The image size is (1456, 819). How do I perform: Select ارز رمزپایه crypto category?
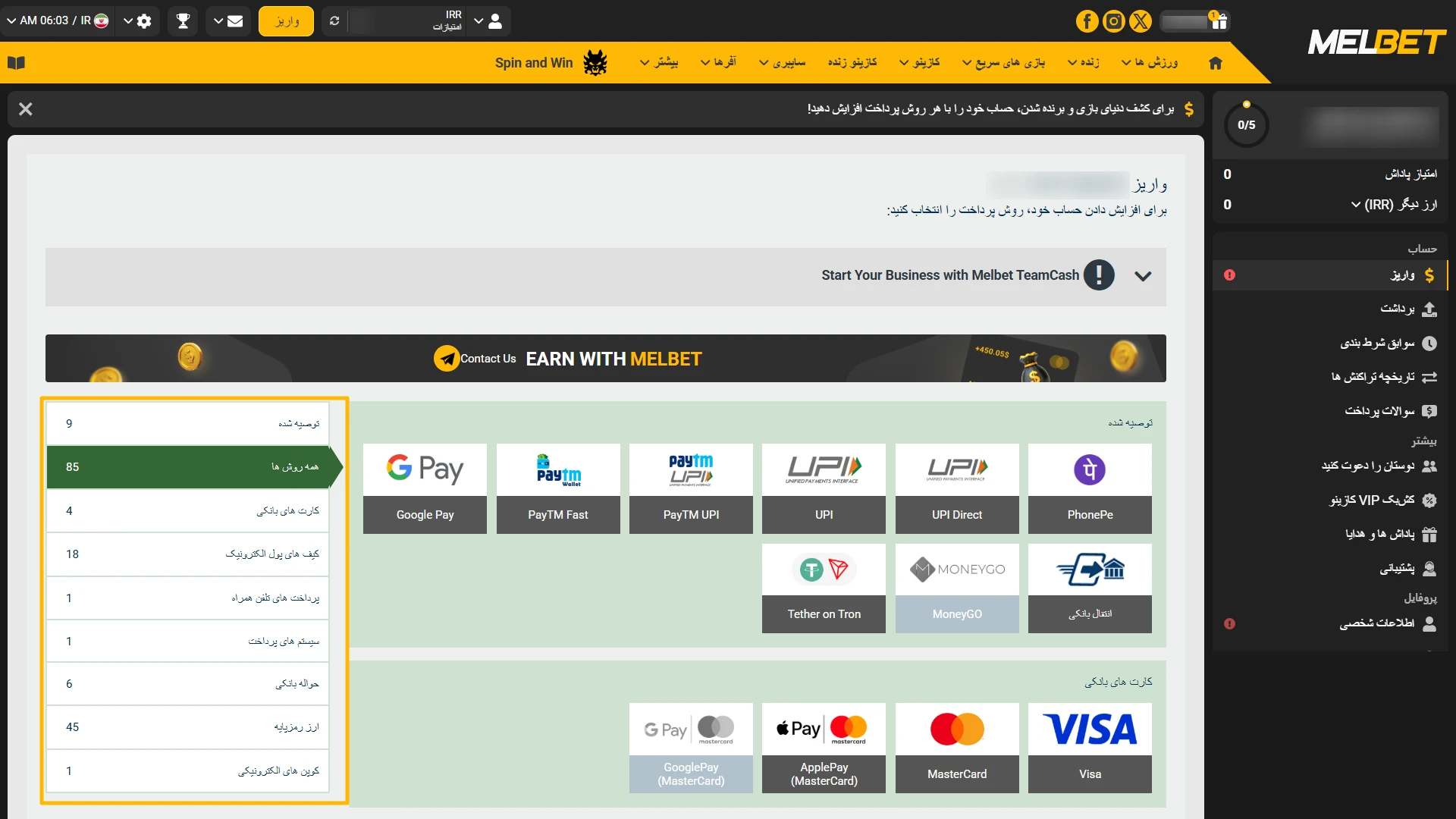188,727
